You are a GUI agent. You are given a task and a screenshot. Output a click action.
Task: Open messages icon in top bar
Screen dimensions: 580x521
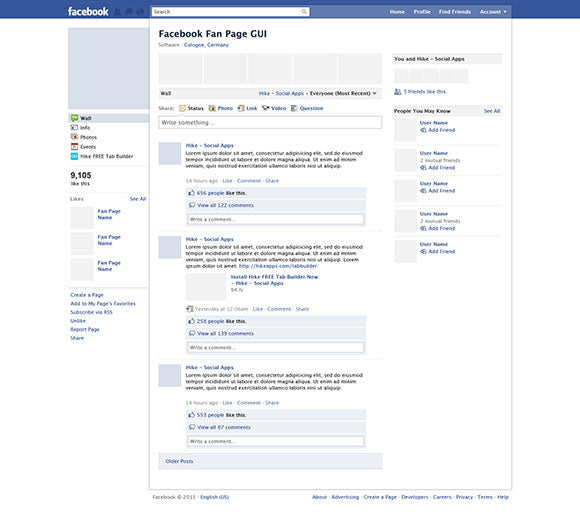pyautogui.click(x=129, y=12)
